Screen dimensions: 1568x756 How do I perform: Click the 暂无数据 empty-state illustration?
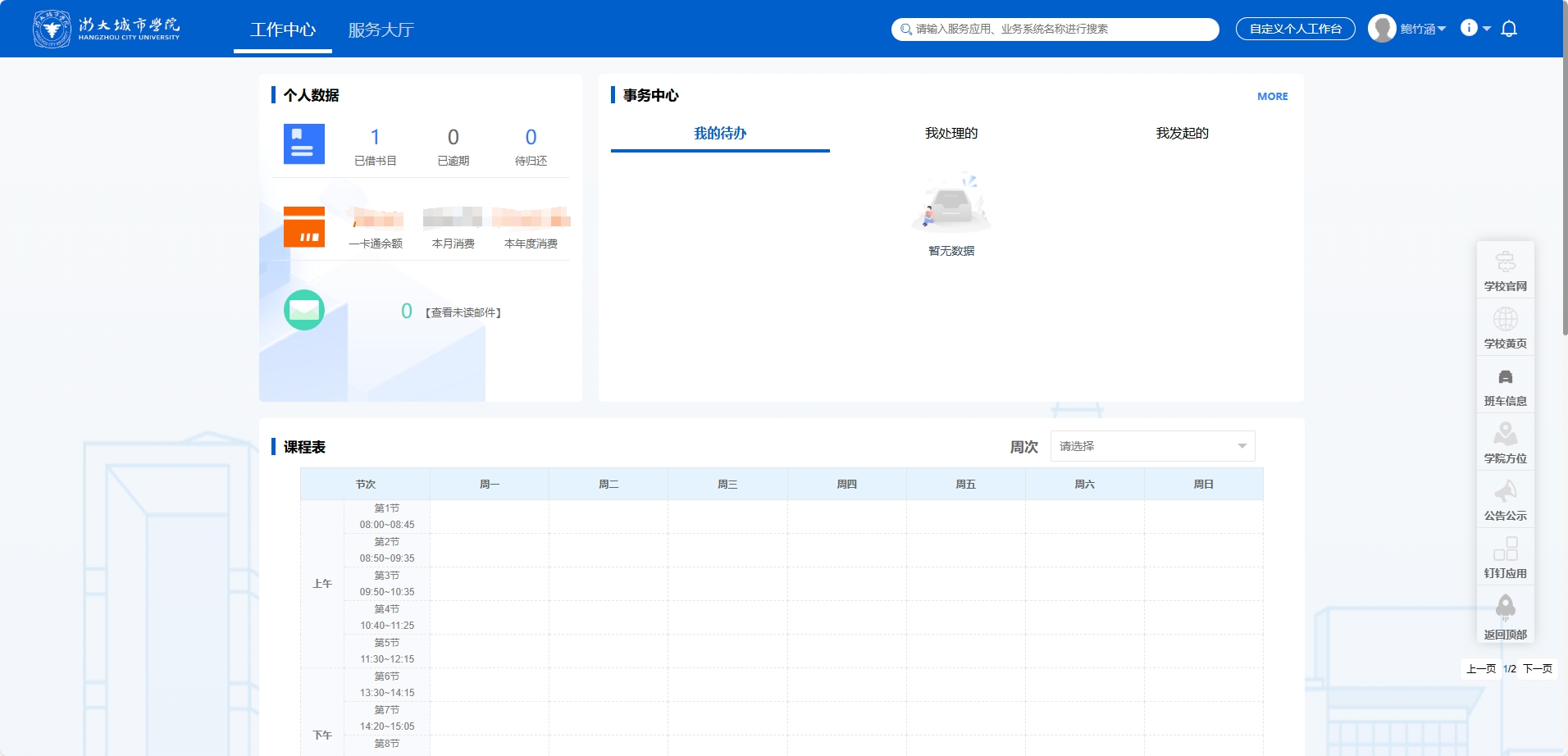point(951,203)
